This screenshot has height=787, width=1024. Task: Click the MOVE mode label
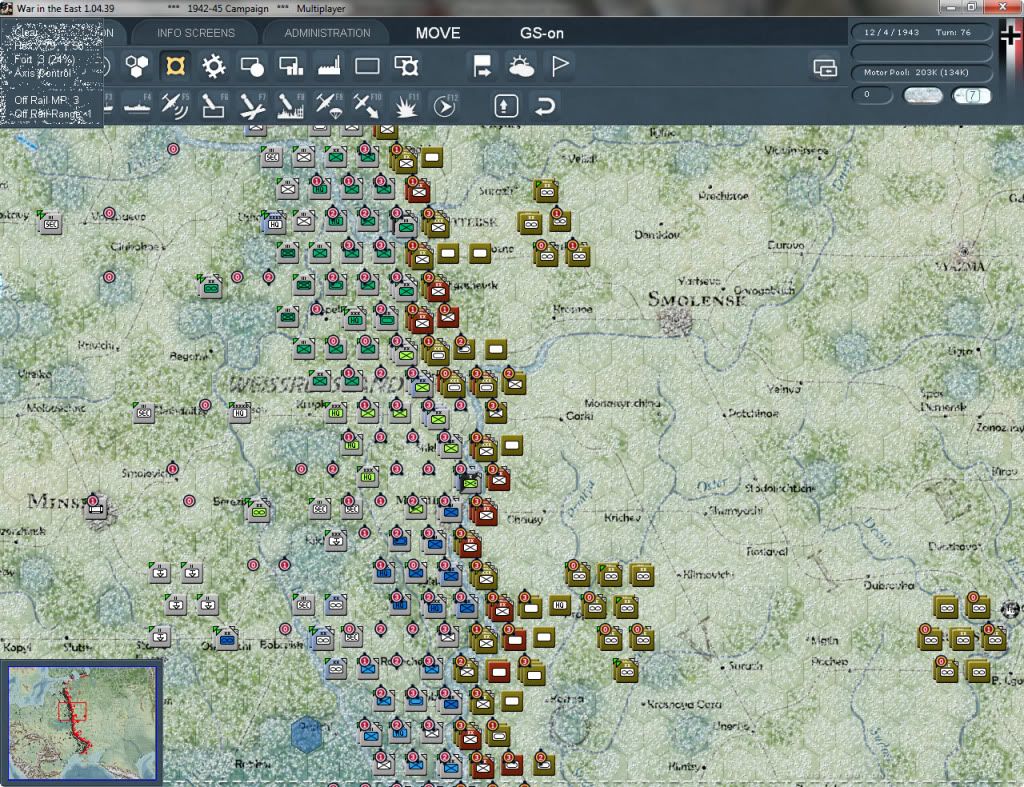[x=438, y=33]
